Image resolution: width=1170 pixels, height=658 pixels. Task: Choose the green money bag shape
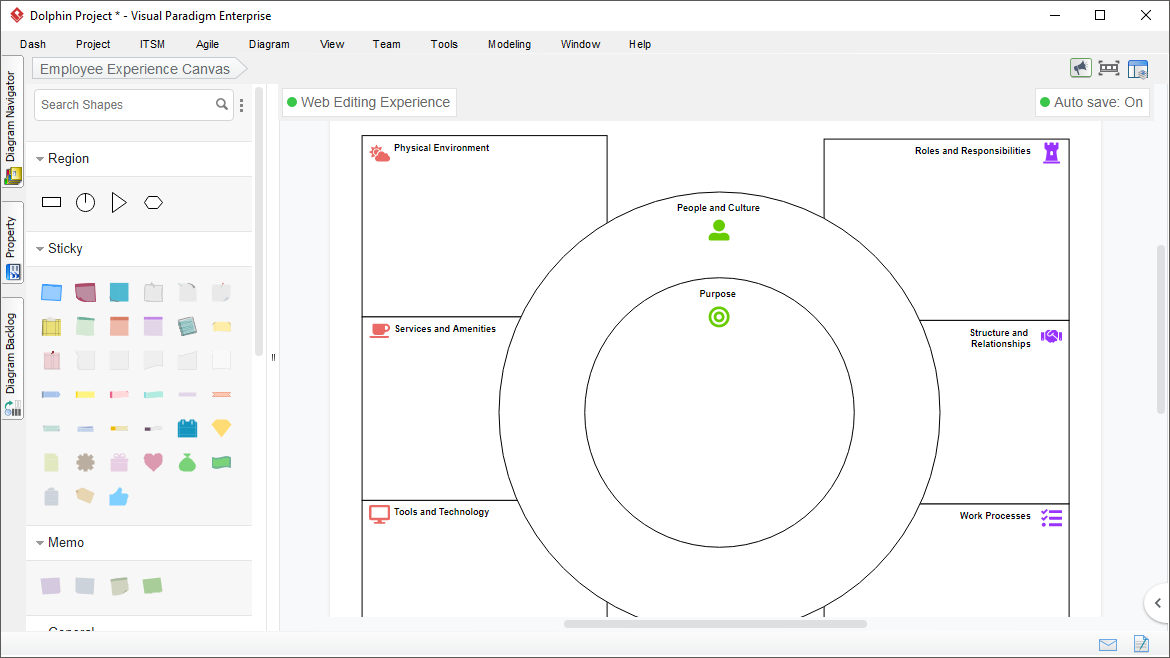187,463
